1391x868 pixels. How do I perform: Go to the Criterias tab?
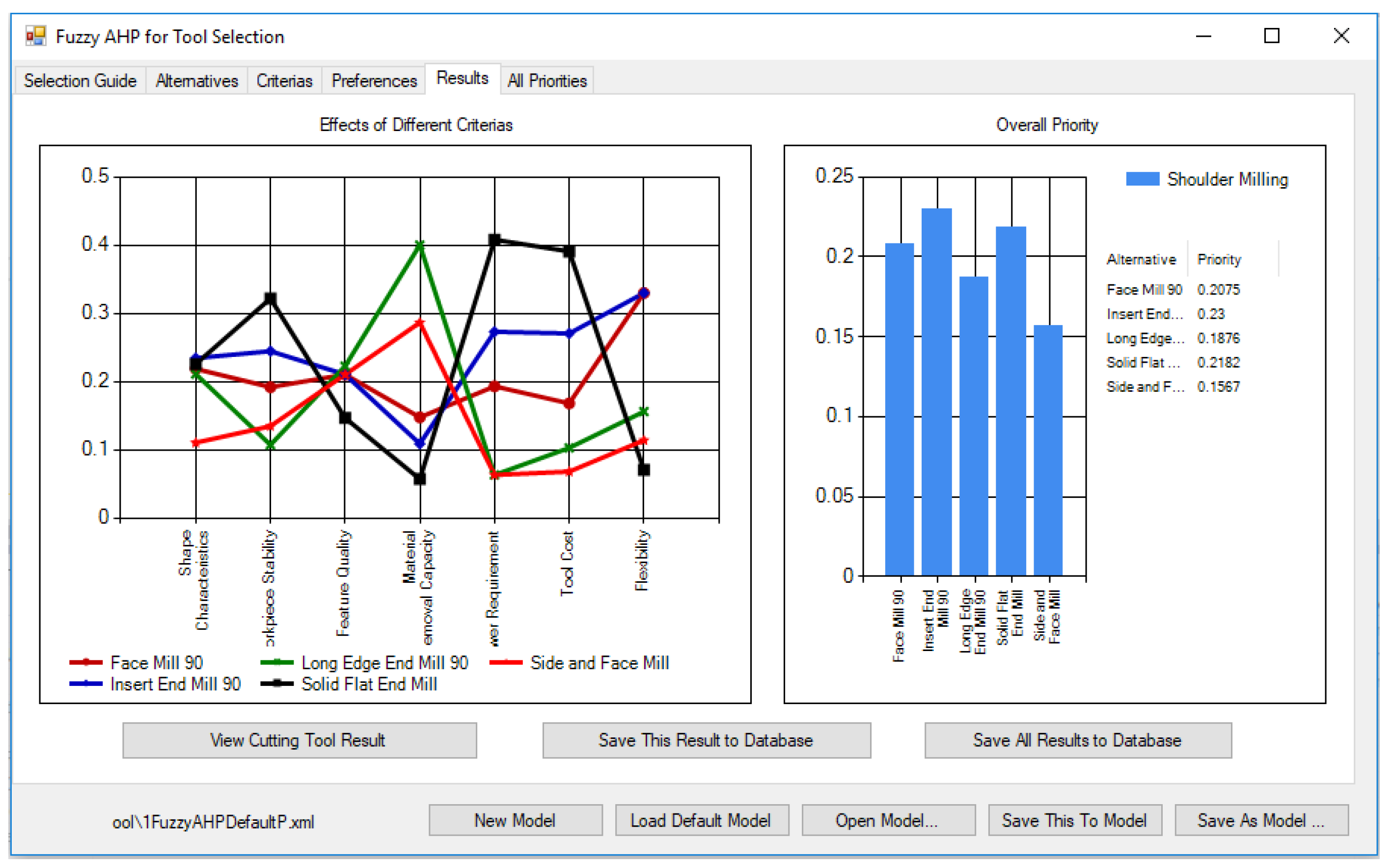284,81
